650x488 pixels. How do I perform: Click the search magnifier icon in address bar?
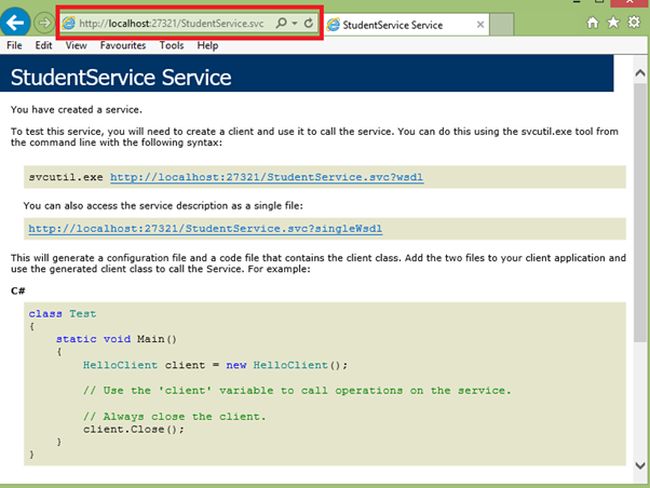coord(281,23)
